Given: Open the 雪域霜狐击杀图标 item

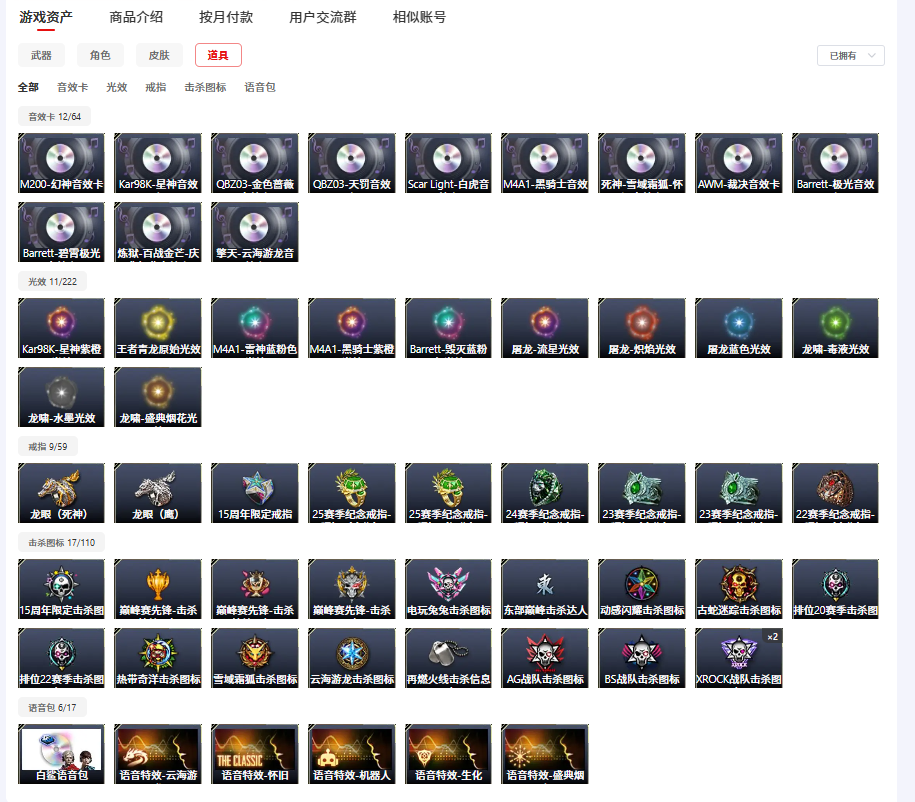Looking at the screenshot, I should point(255,658).
